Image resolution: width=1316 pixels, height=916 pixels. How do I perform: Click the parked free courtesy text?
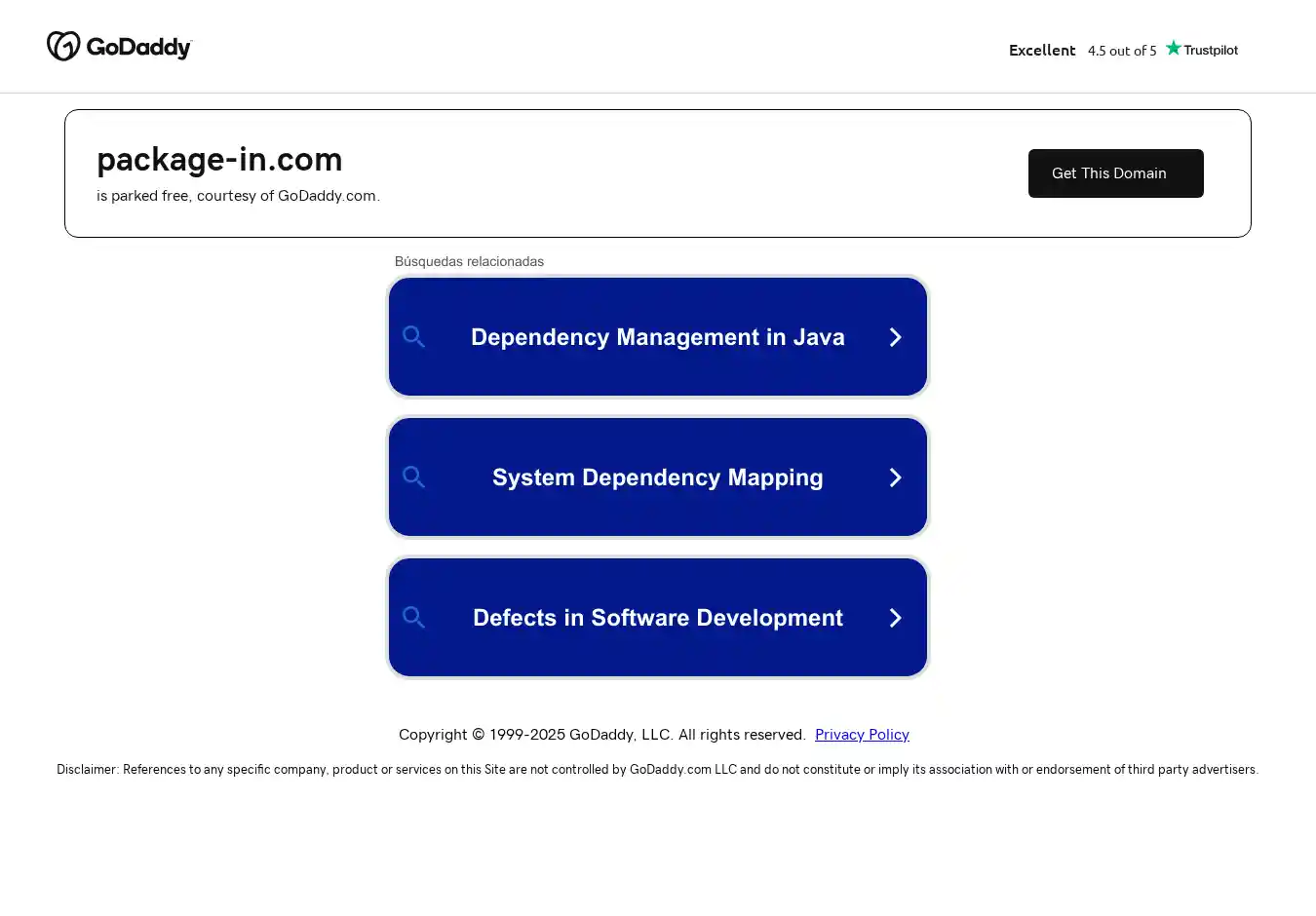click(238, 196)
